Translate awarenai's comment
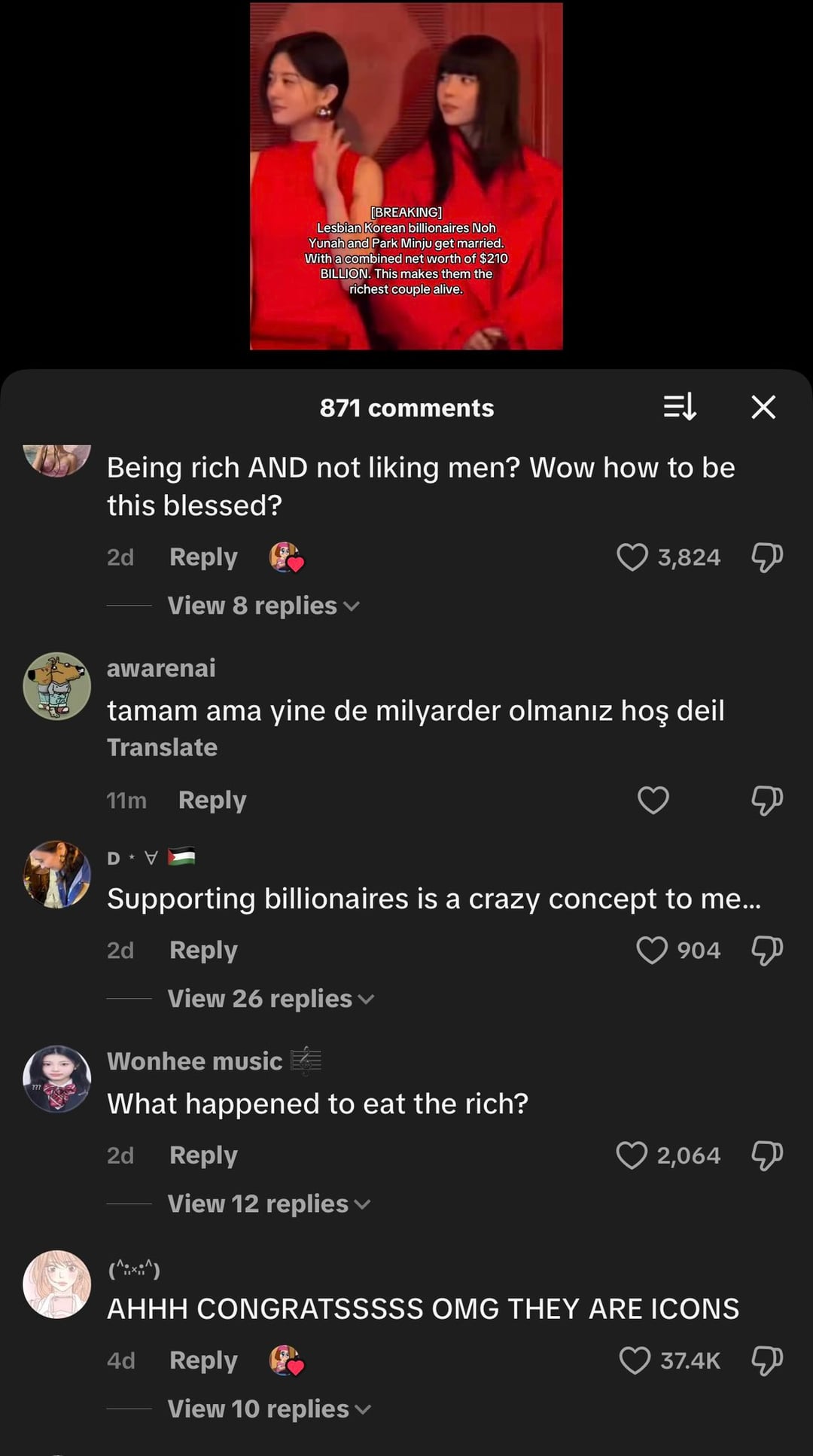This screenshot has width=813, height=1456. pos(162,747)
